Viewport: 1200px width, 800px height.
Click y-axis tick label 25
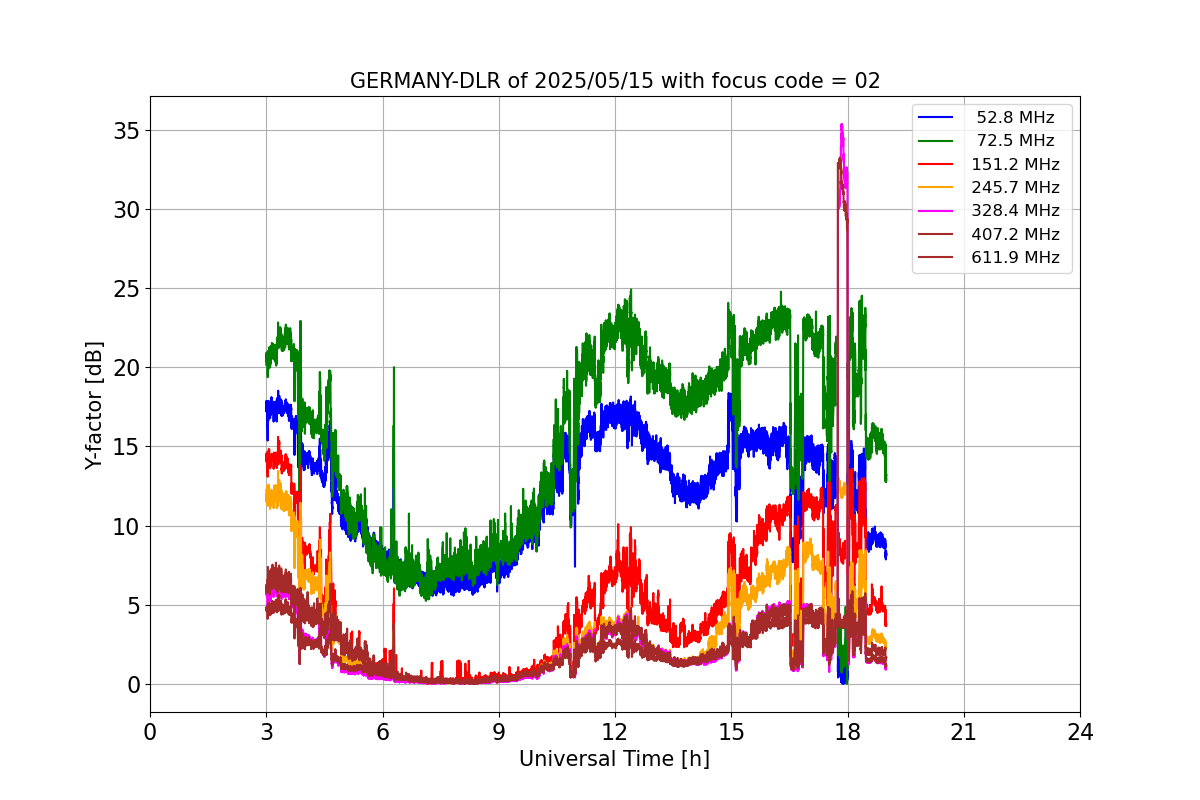(x=127, y=289)
